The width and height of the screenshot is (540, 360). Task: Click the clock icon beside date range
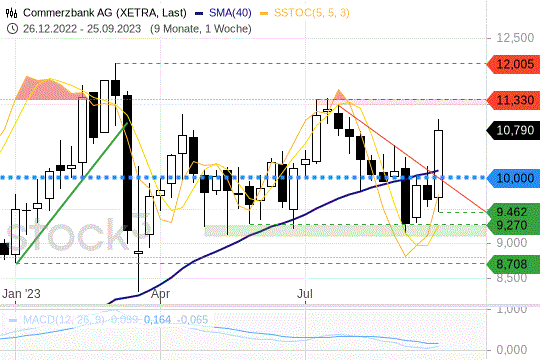tap(12, 29)
